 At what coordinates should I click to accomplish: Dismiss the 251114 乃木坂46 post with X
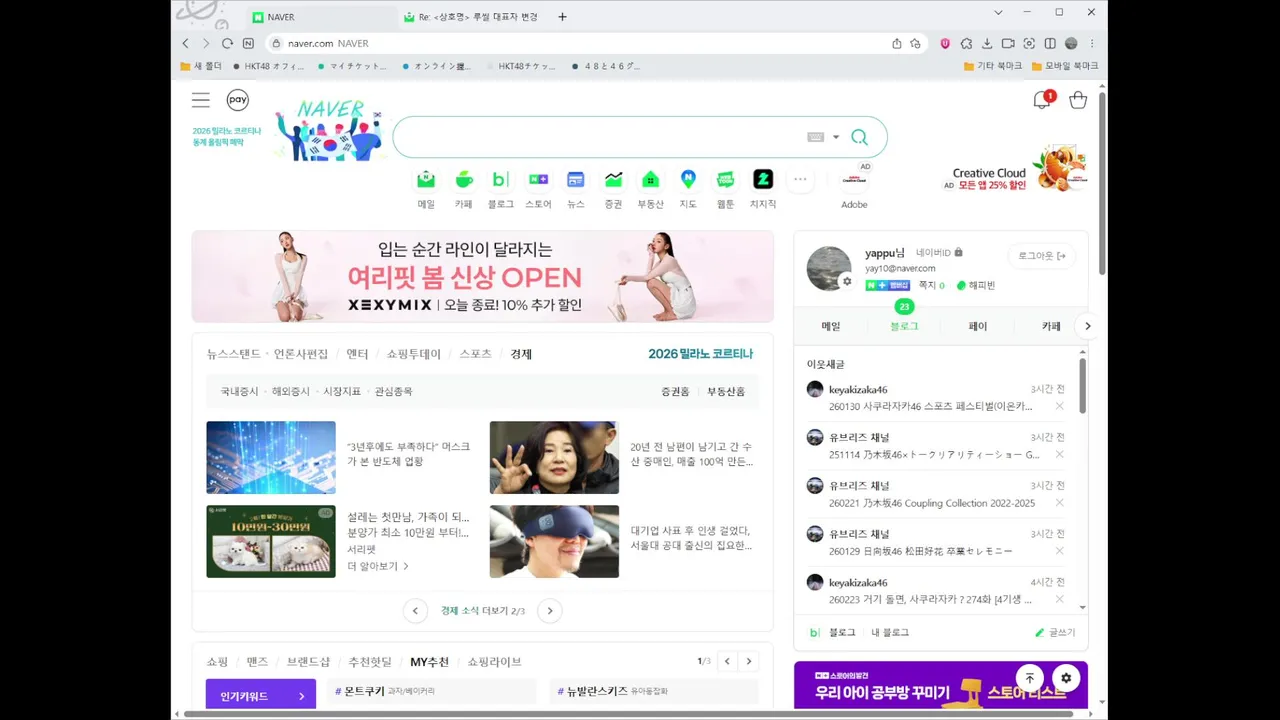[x=1059, y=454]
